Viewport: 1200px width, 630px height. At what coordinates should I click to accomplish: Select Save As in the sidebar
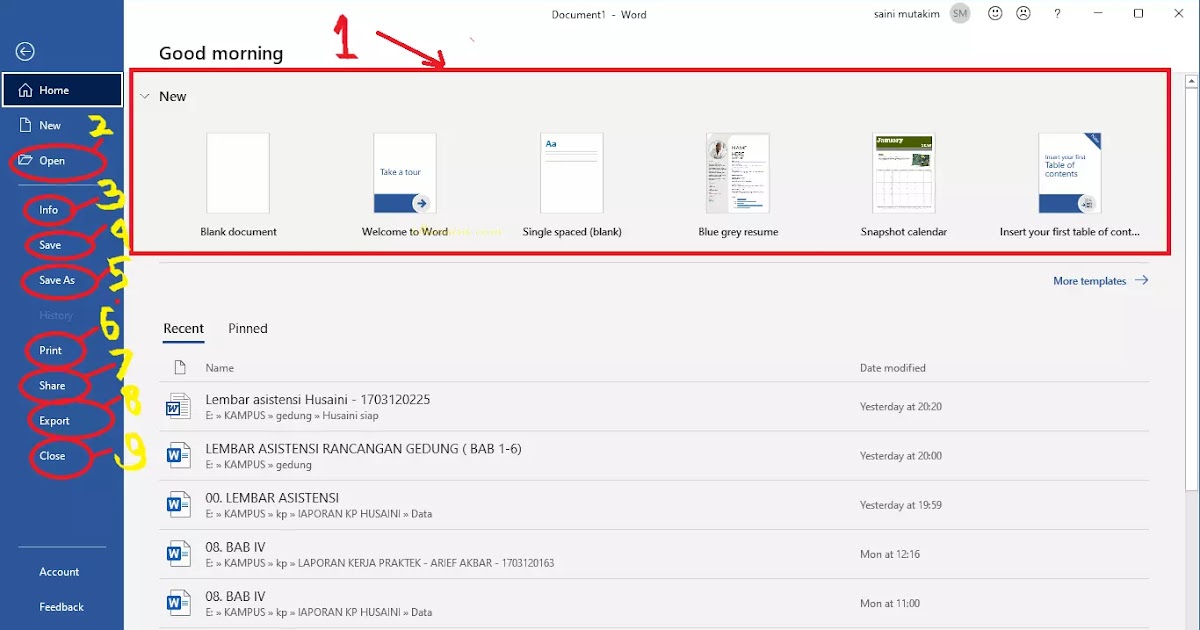[x=57, y=280]
